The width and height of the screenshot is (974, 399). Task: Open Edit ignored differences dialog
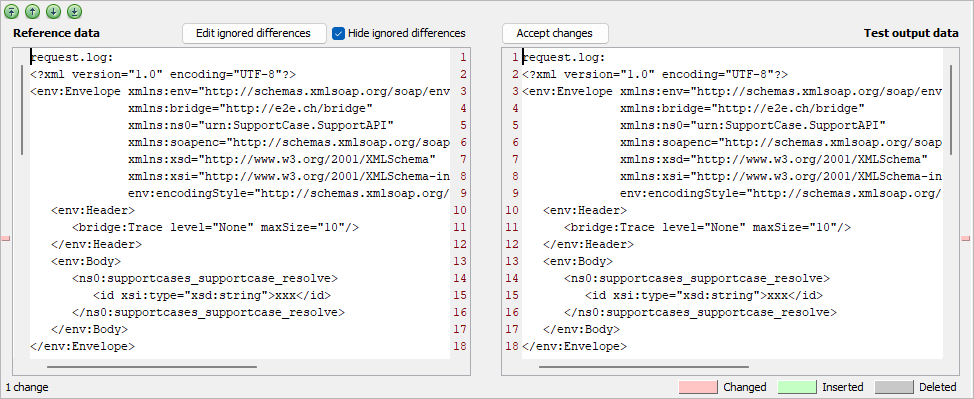click(254, 34)
